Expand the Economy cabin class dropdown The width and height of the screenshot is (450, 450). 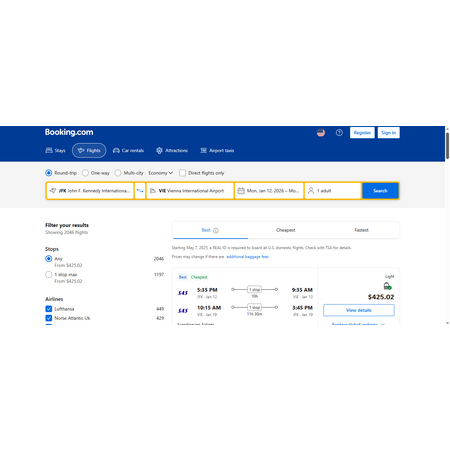[x=161, y=173]
